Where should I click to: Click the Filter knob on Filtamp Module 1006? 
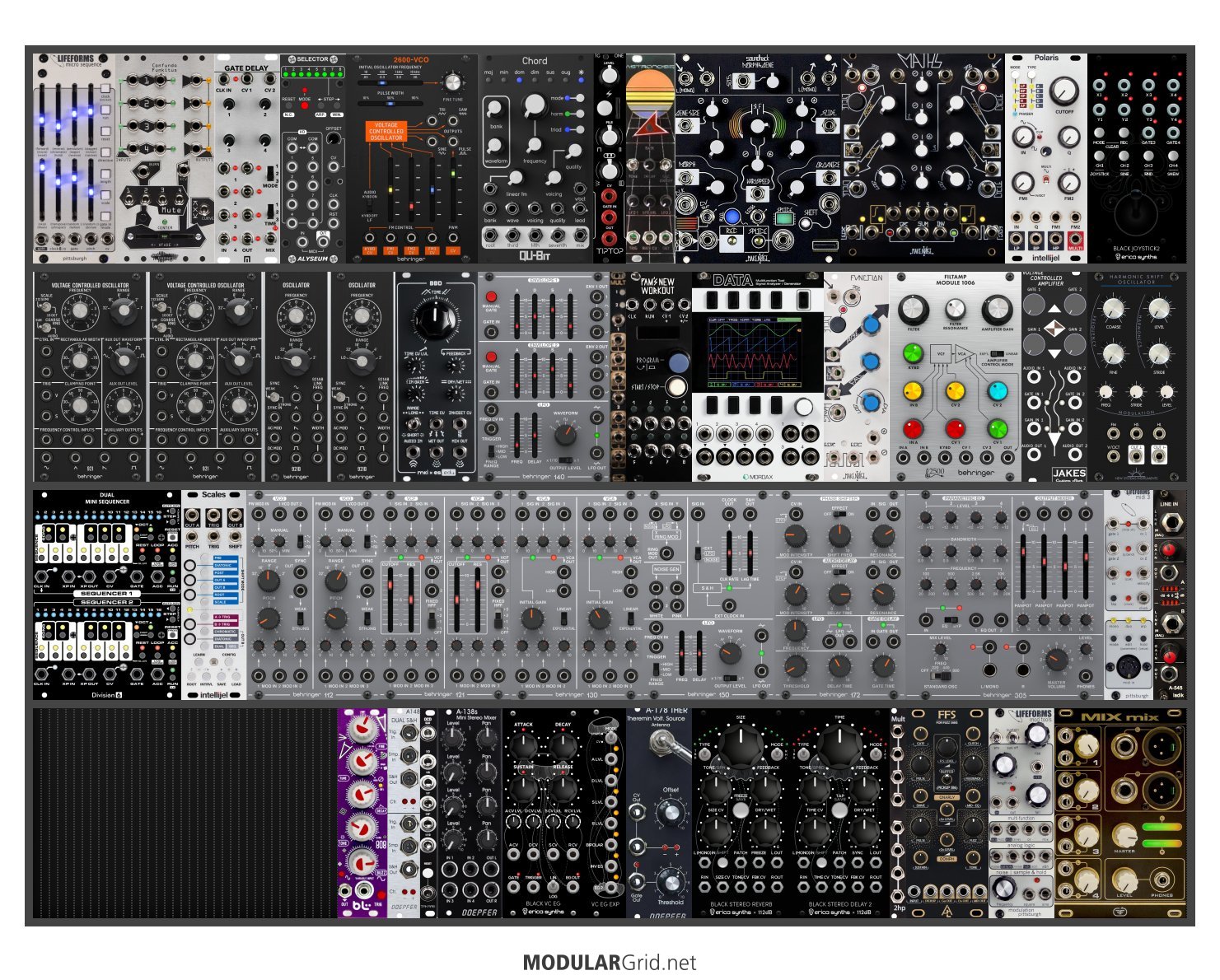(913, 310)
